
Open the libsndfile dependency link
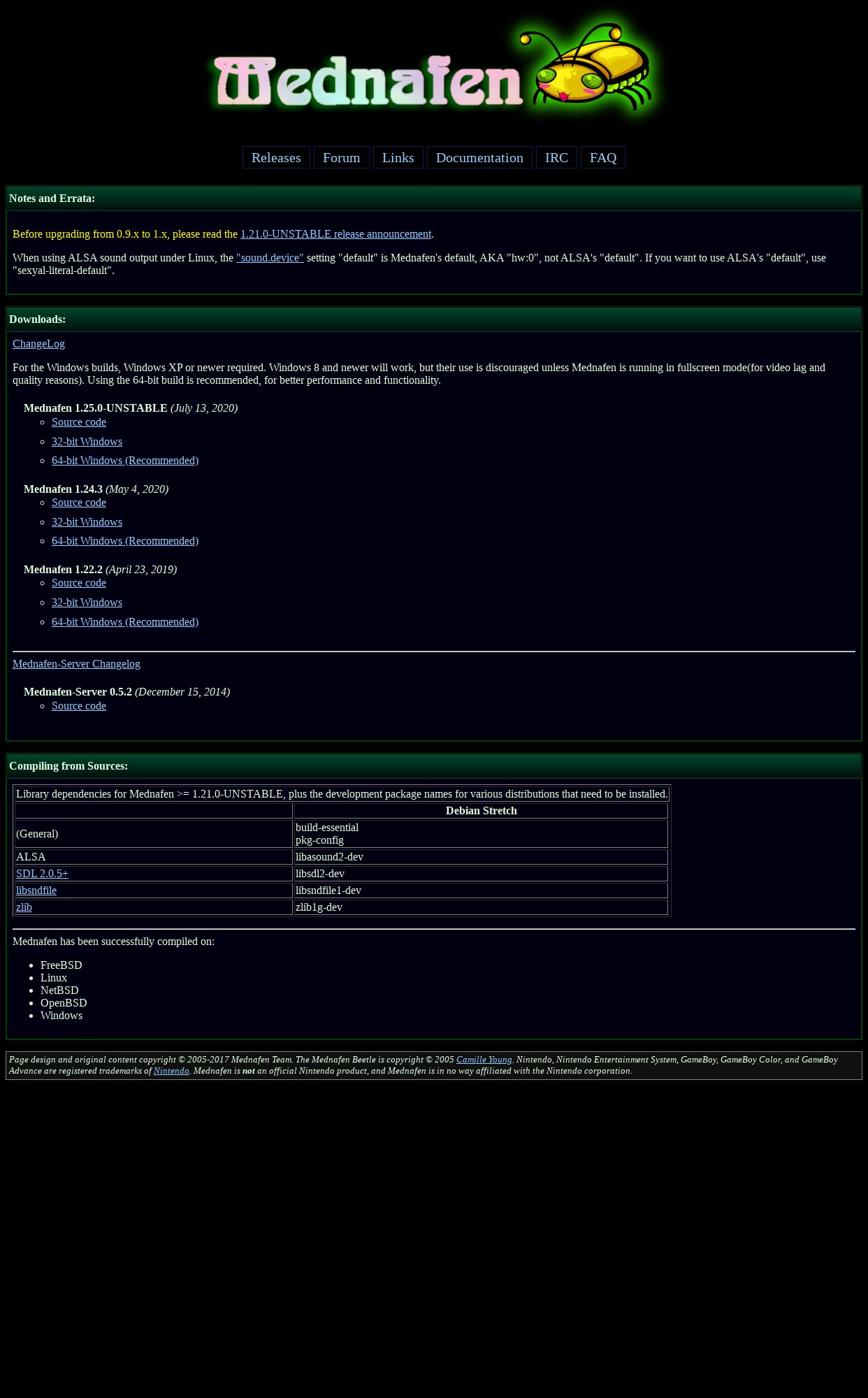click(36, 891)
